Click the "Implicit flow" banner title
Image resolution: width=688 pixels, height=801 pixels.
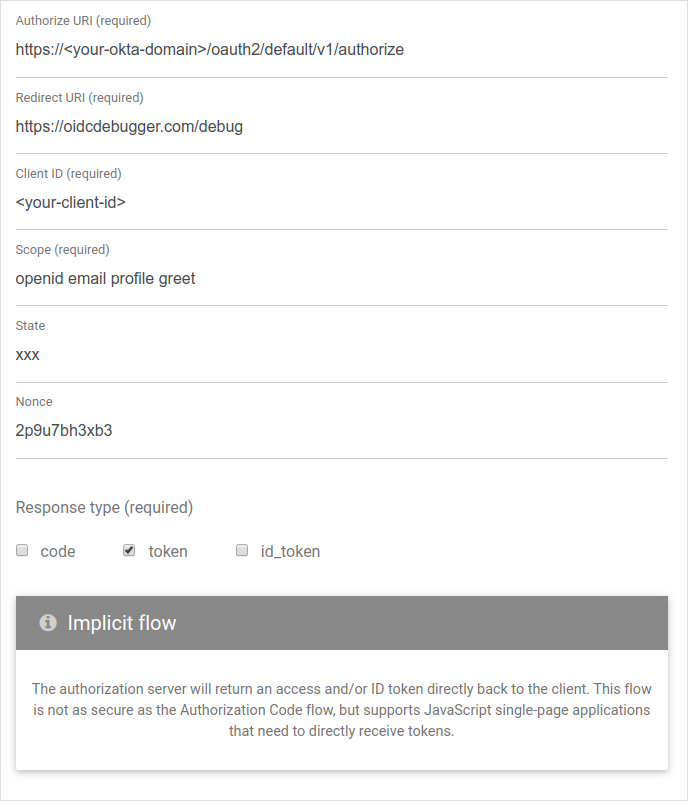coord(121,623)
